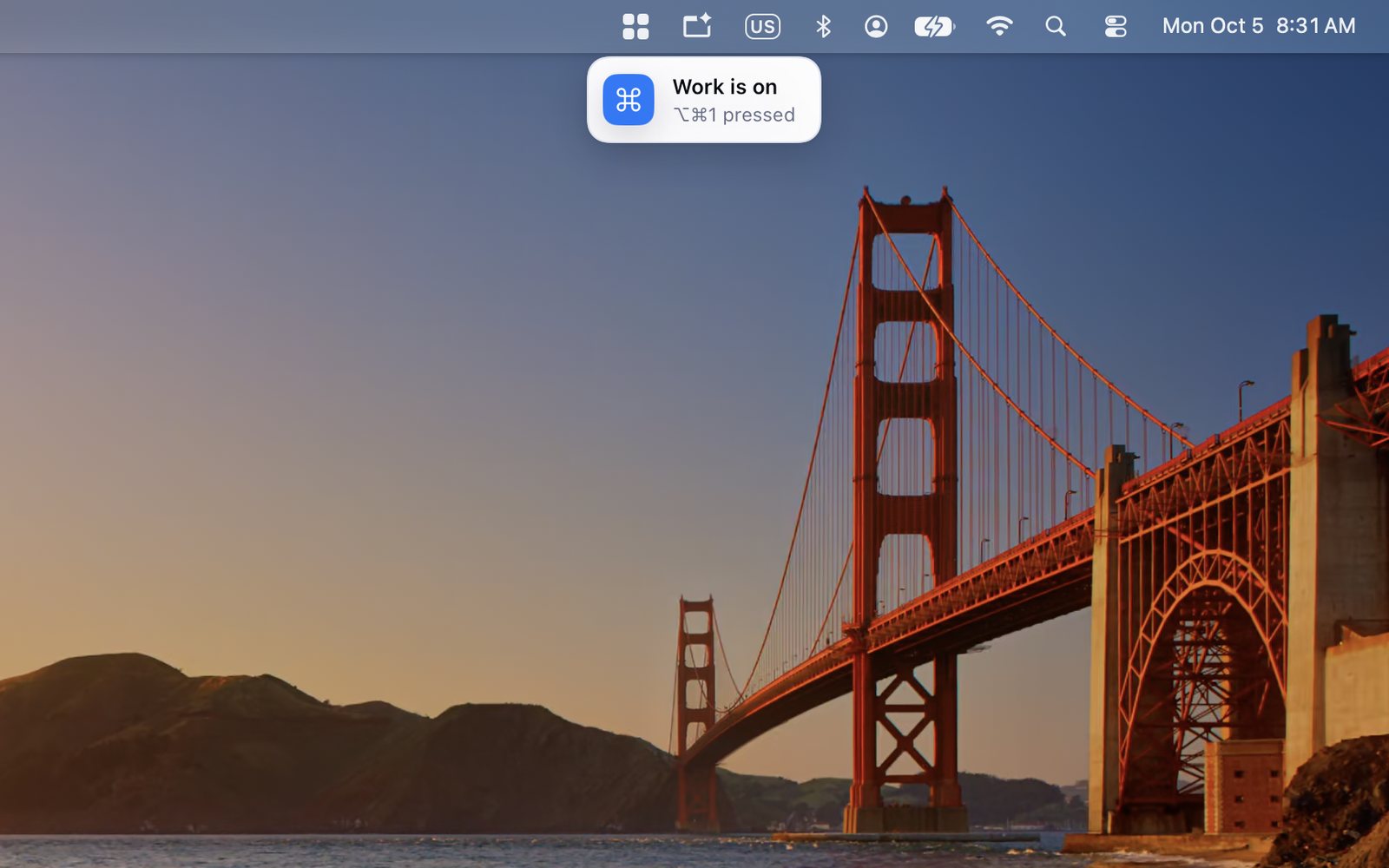Open the four-squares grid menu bar icon
Image resolution: width=1389 pixels, height=868 pixels.
click(635, 26)
